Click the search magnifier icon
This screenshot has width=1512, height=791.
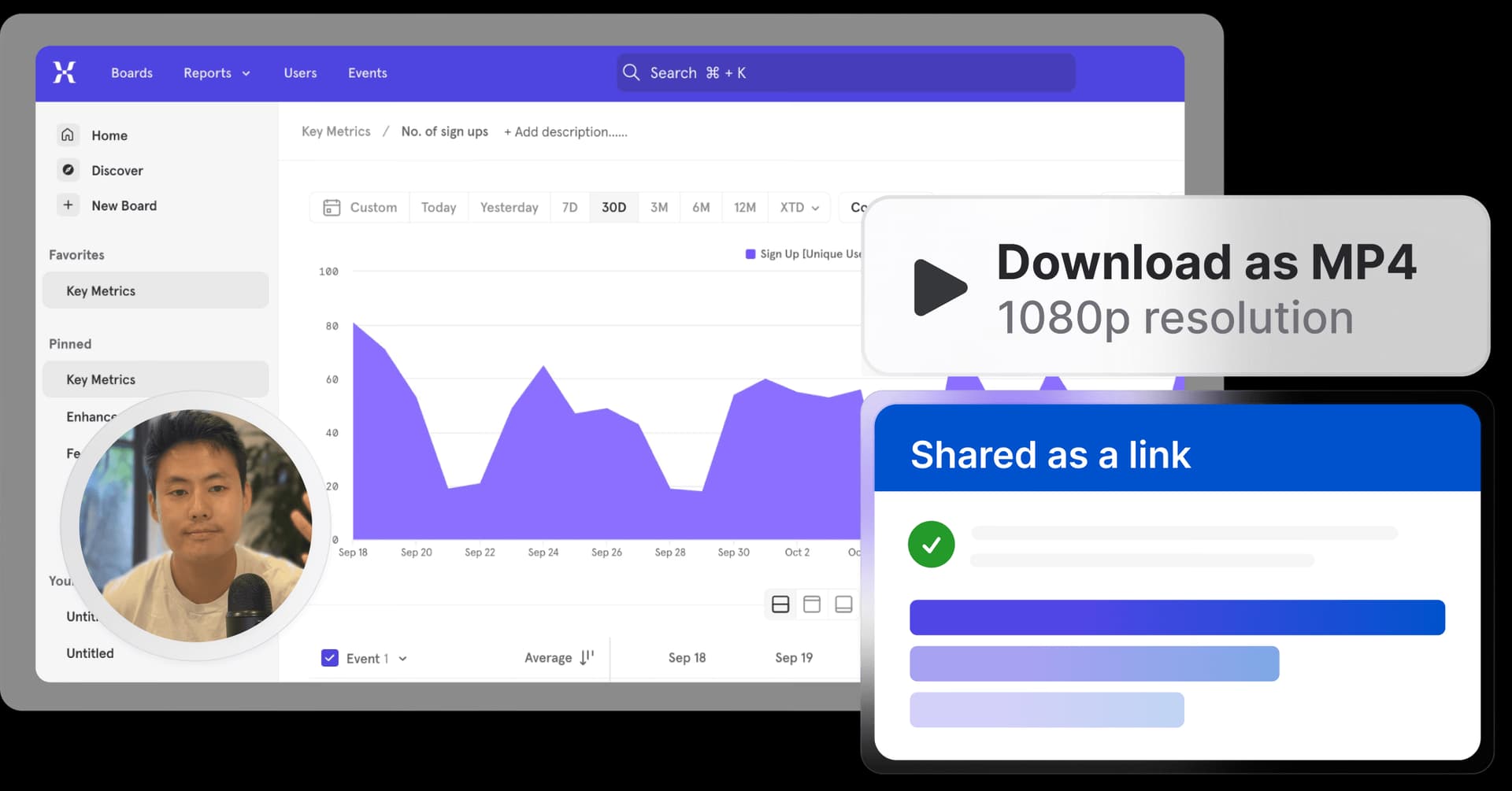[x=631, y=72]
